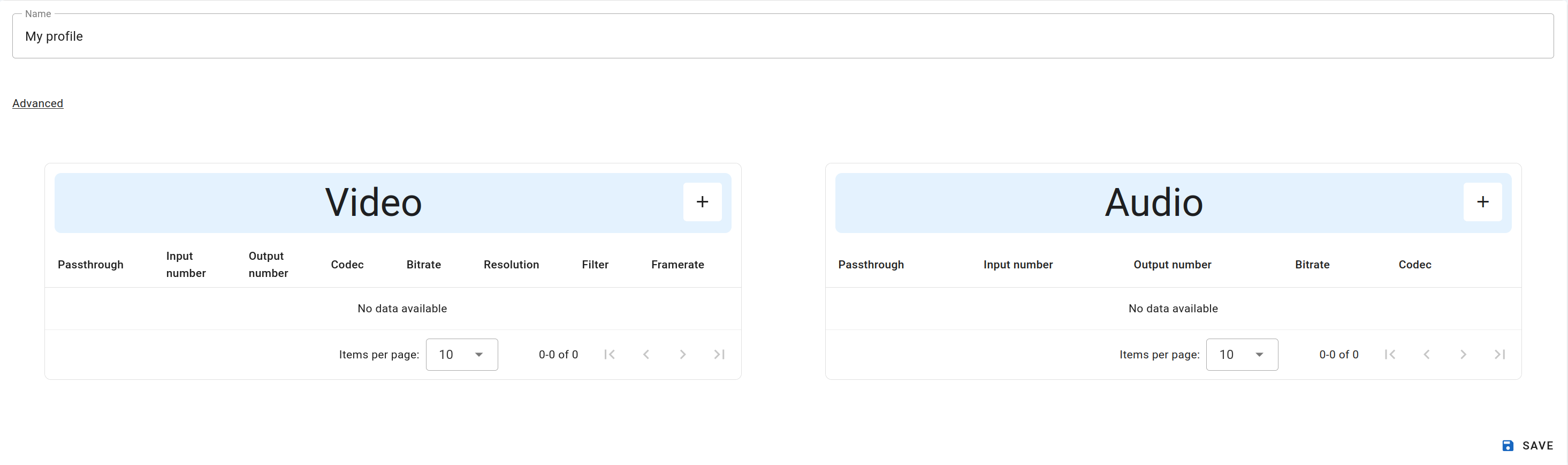
Task: Go to first page in Audio table
Action: pos(1390,354)
